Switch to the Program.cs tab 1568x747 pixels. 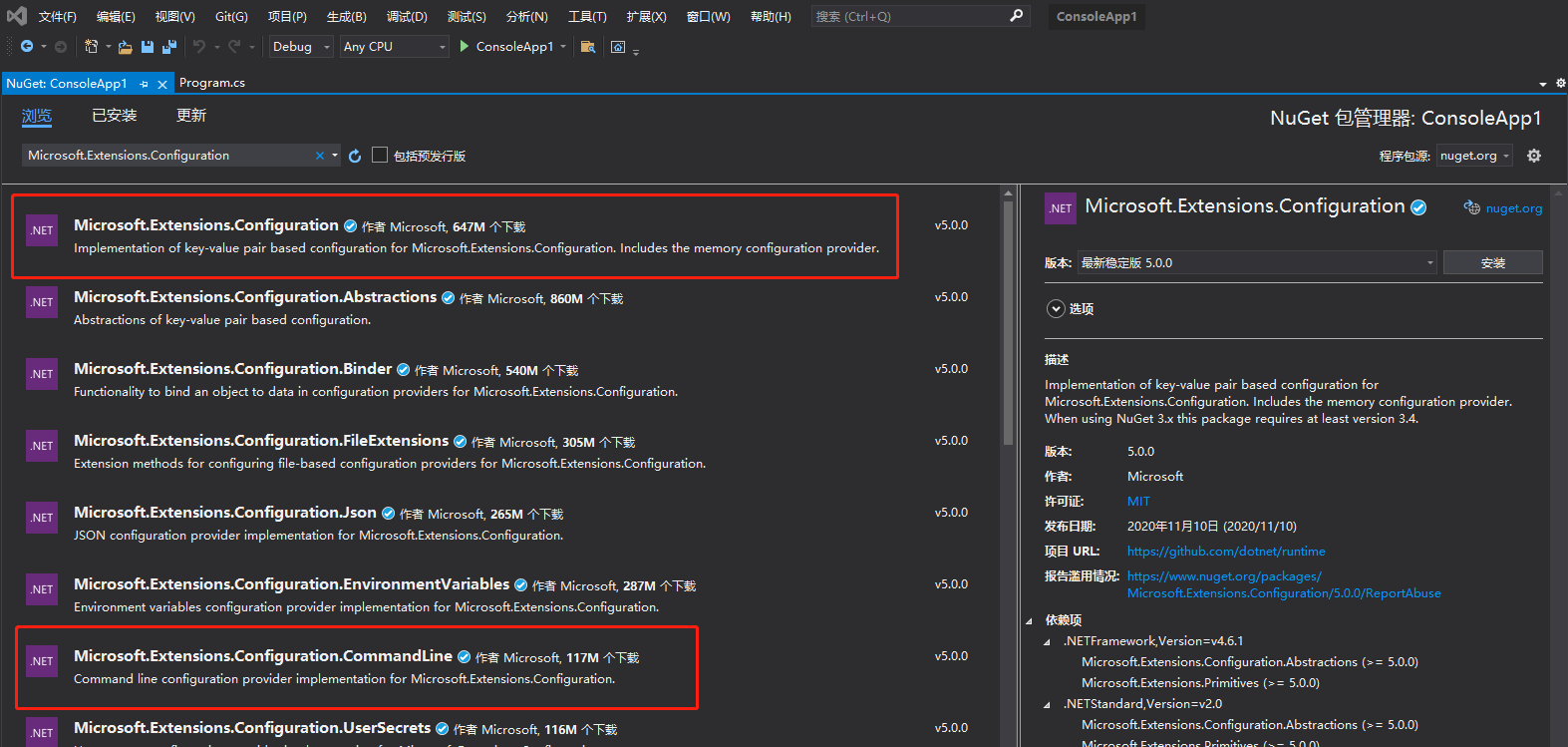point(212,83)
